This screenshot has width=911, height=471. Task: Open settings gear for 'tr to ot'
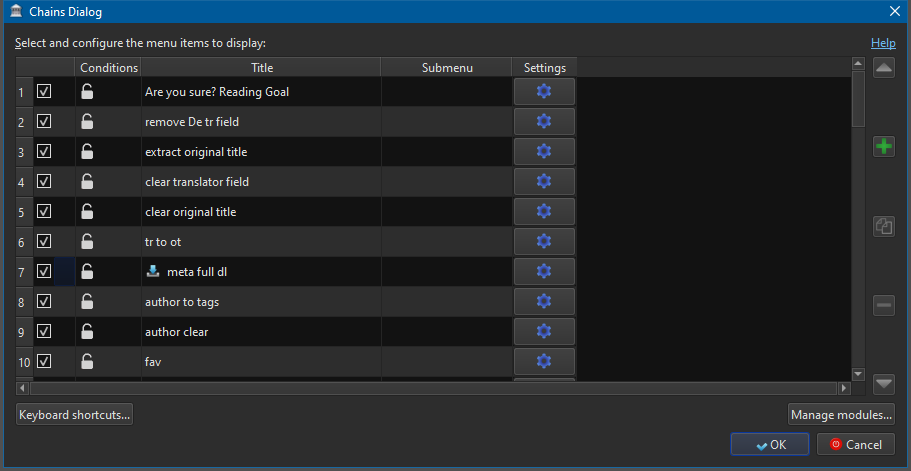point(544,242)
